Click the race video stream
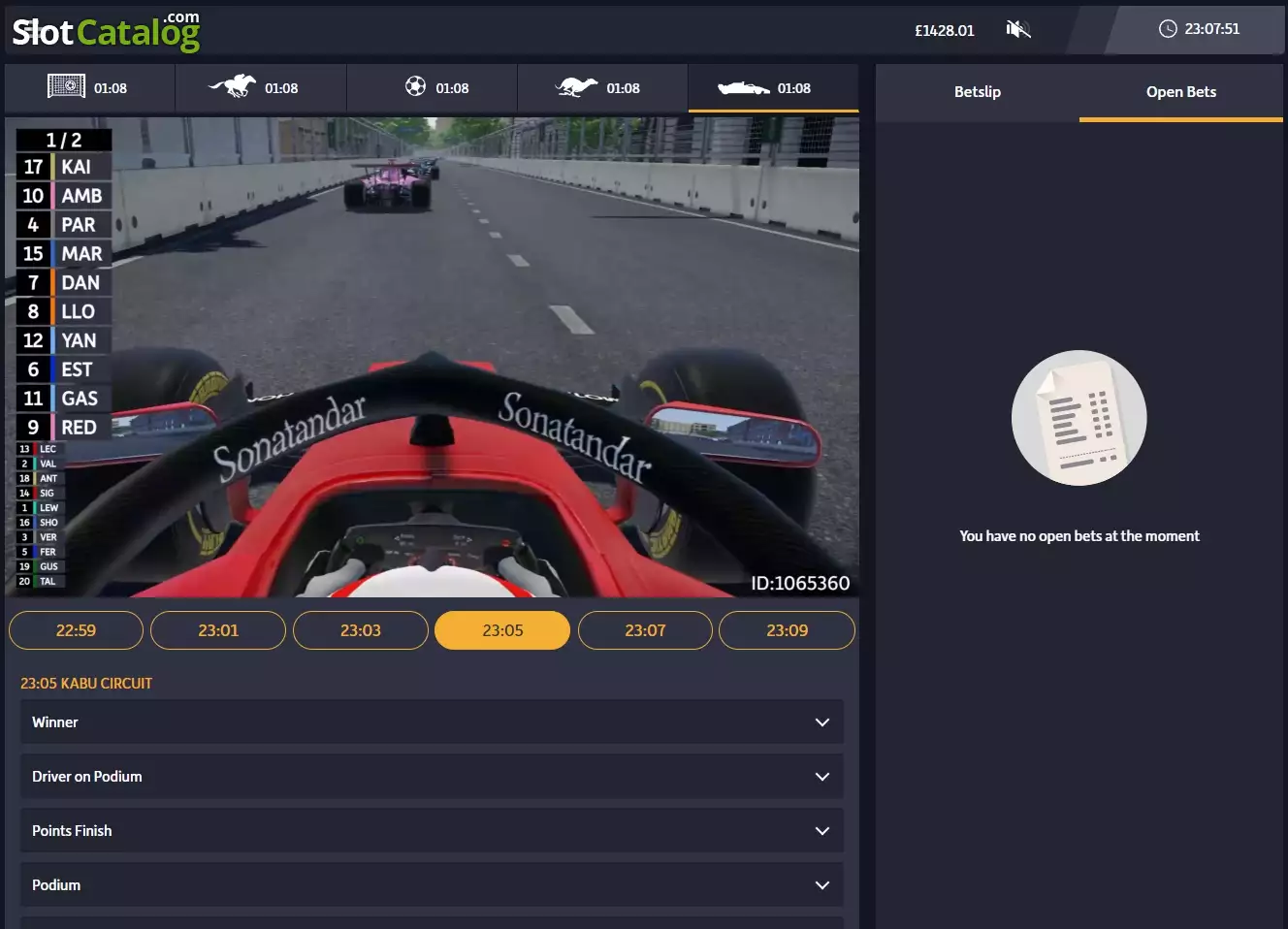This screenshot has width=1288, height=929. tap(432, 357)
